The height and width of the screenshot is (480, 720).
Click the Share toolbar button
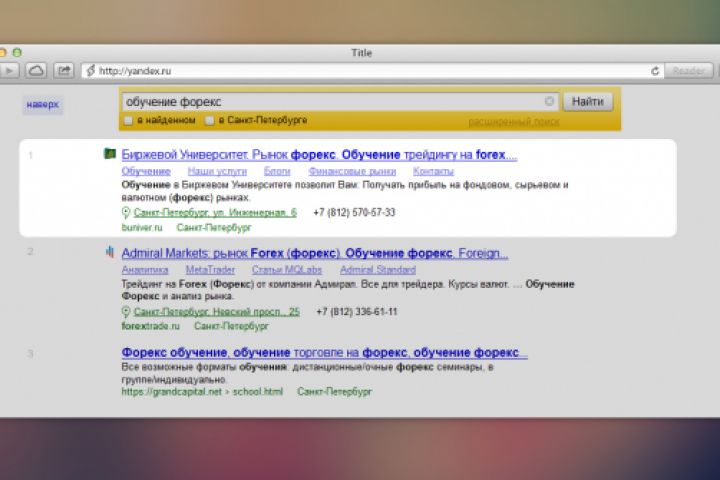pyautogui.click(x=64, y=71)
